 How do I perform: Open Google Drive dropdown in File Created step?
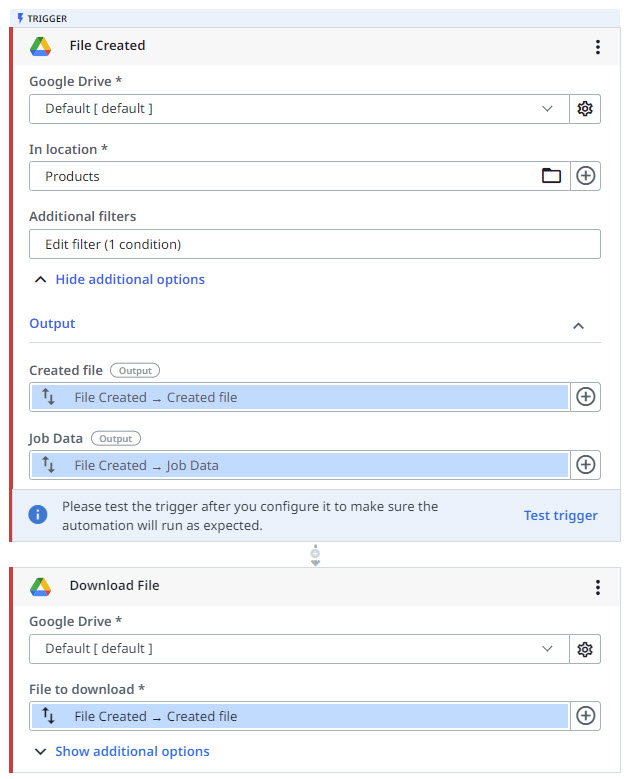[299, 109]
